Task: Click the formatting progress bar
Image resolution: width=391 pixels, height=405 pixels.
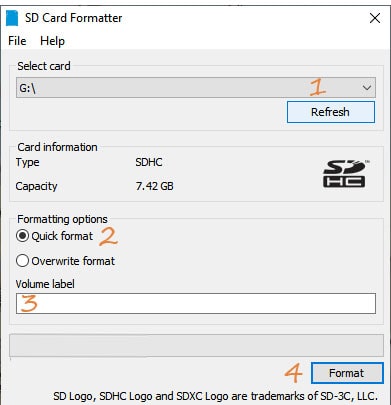Action: (x=196, y=345)
